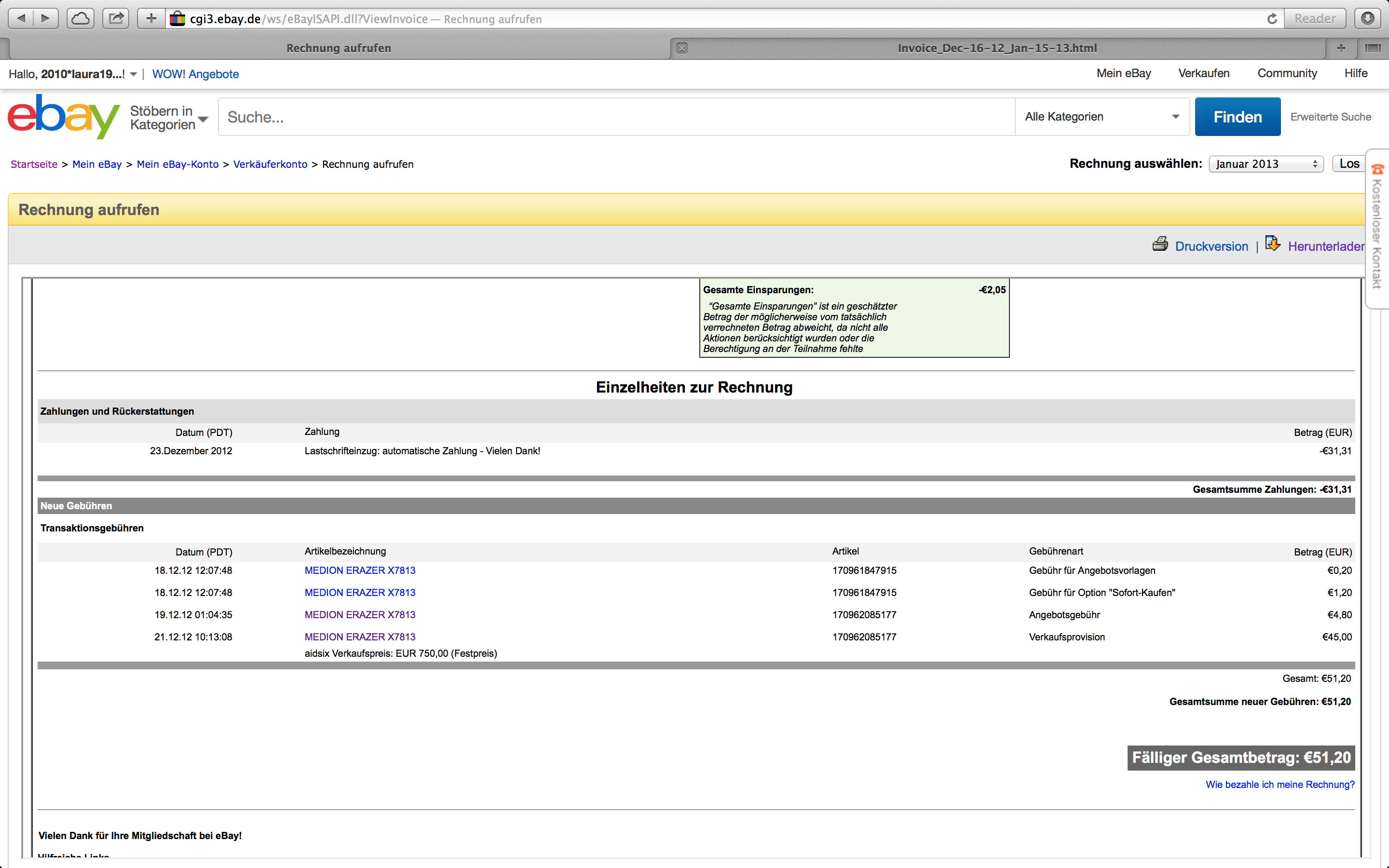Open Druckversion link
The image size is (1389, 868).
1211,246
